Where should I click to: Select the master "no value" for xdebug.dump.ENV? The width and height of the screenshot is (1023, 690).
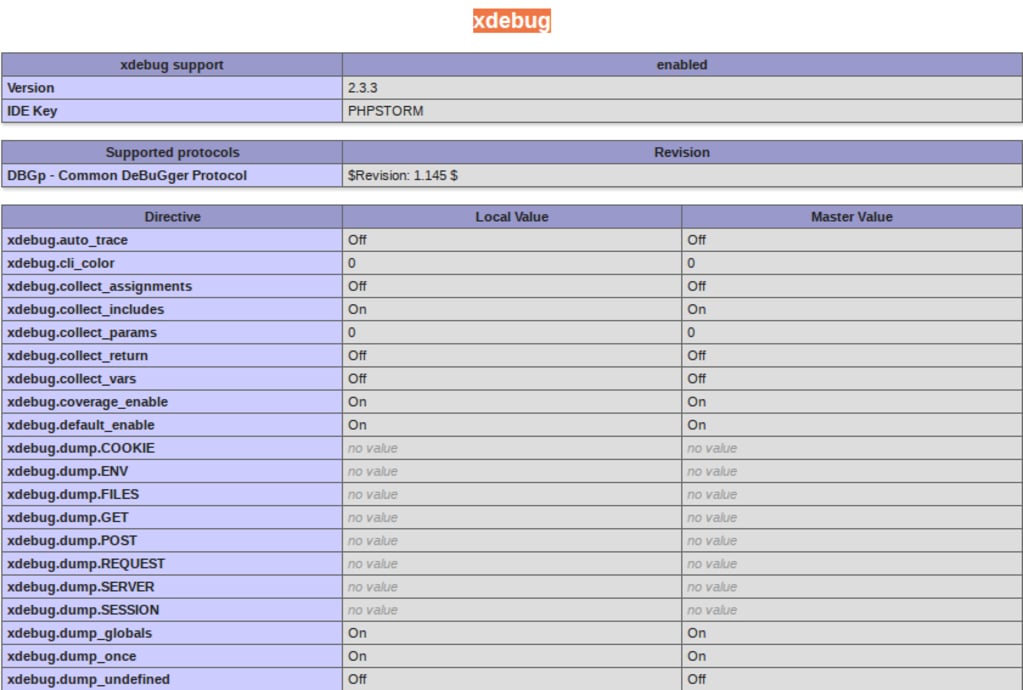[712, 472]
